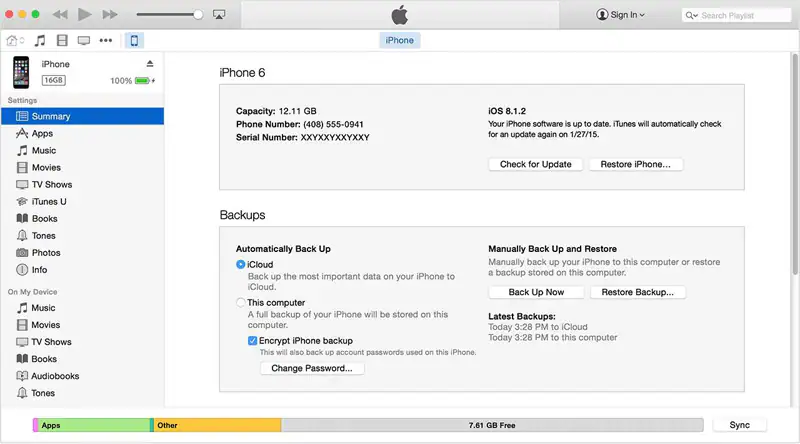Click the green Apps storage segment
800x444 pixels.
94,425
